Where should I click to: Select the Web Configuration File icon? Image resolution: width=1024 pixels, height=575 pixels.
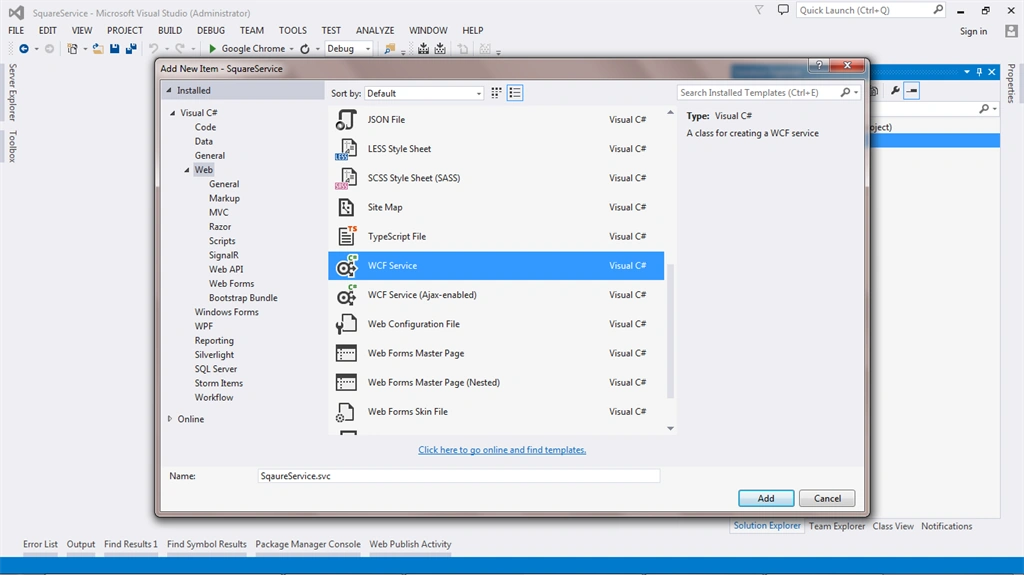(x=345, y=324)
